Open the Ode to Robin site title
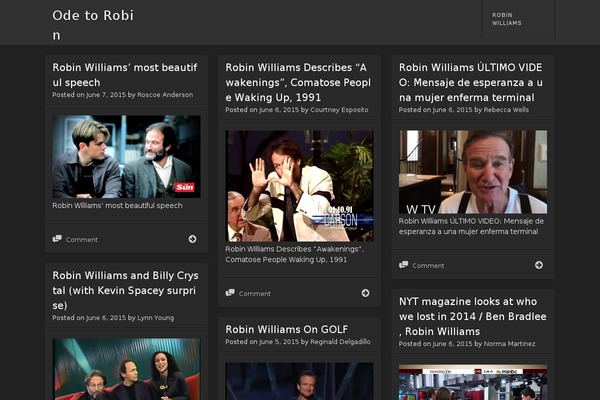 pos(93,25)
